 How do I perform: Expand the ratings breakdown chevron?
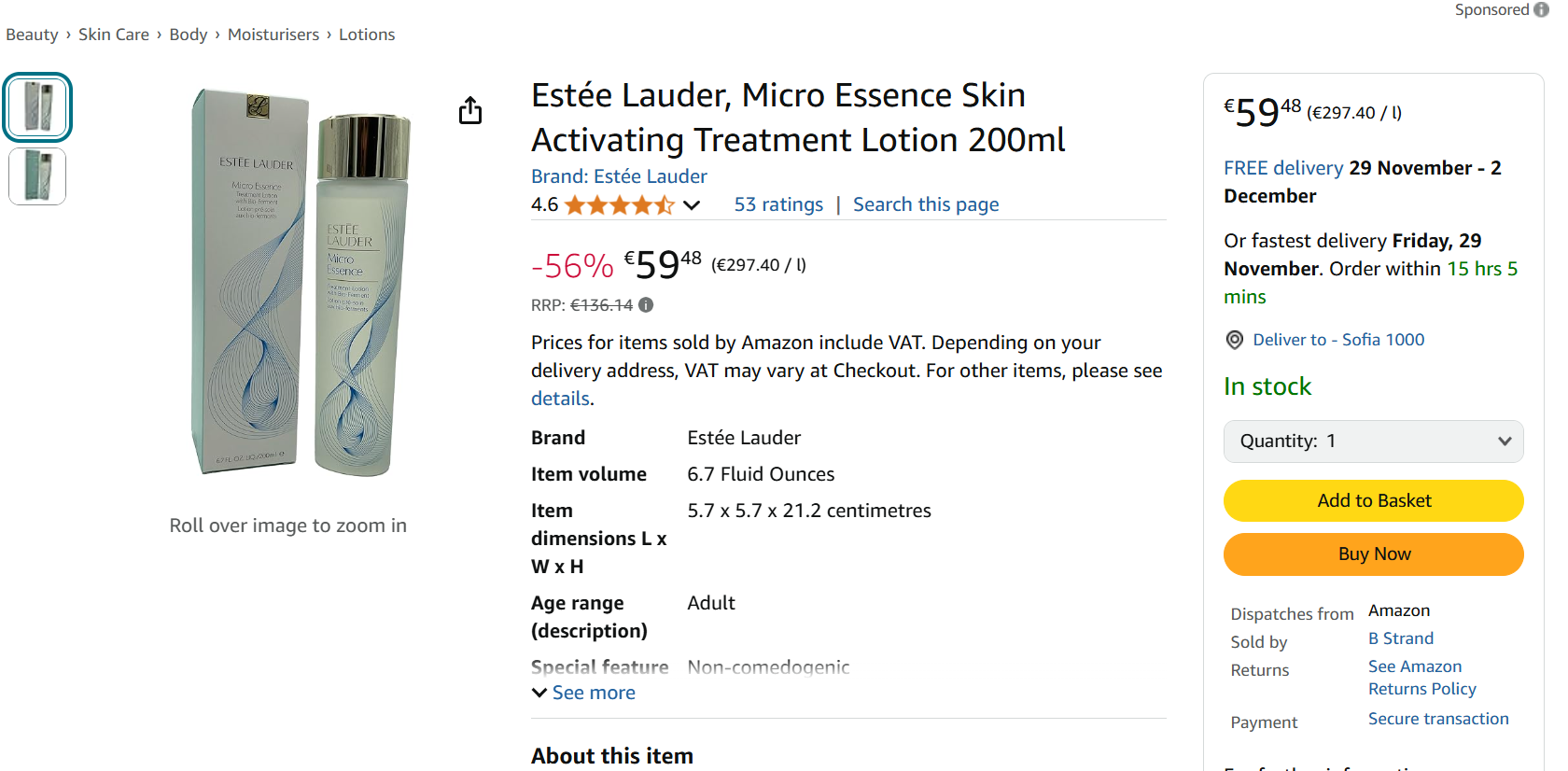click(692, 205)
